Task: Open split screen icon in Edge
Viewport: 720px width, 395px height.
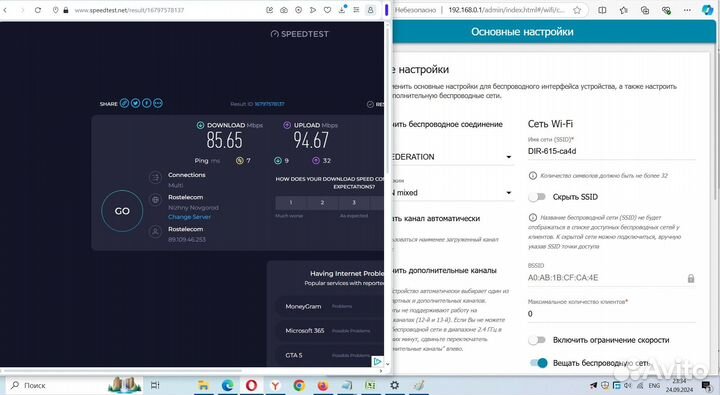Action: [602, 10]
